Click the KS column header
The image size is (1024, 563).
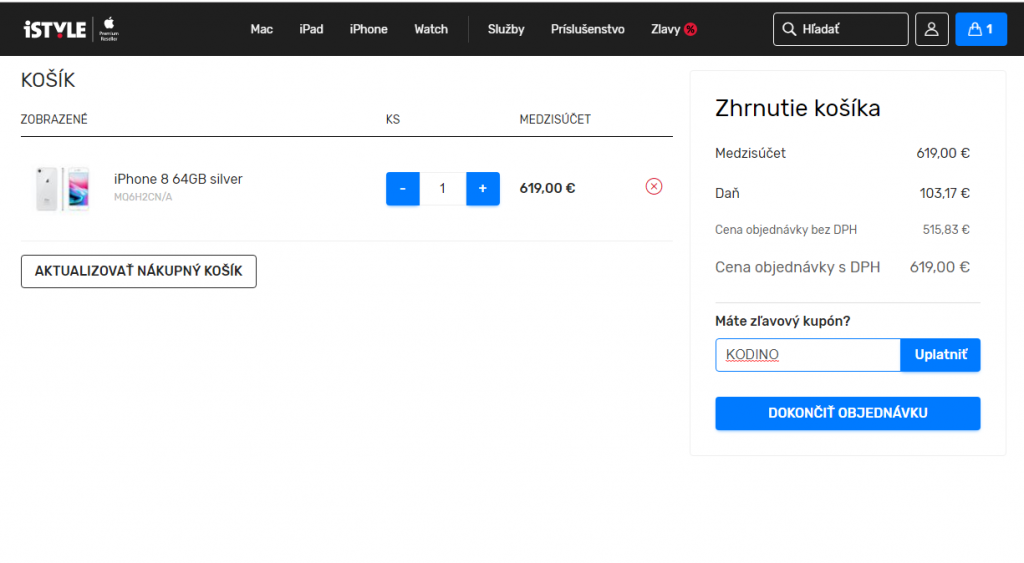point(392,120)
